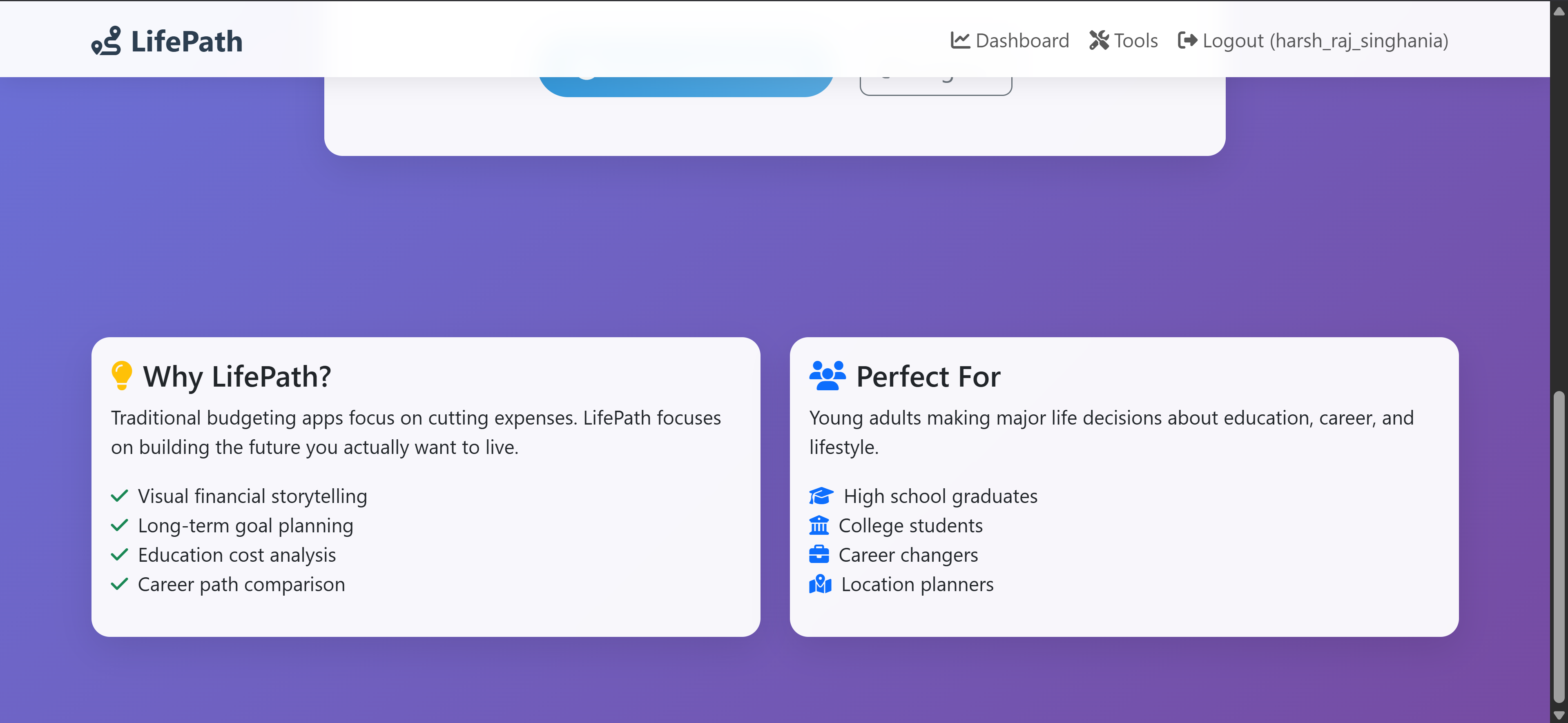Click checkmark next to Visual financial storytelling
This screenshot has height=723, width=1568.
coord(119,495)
